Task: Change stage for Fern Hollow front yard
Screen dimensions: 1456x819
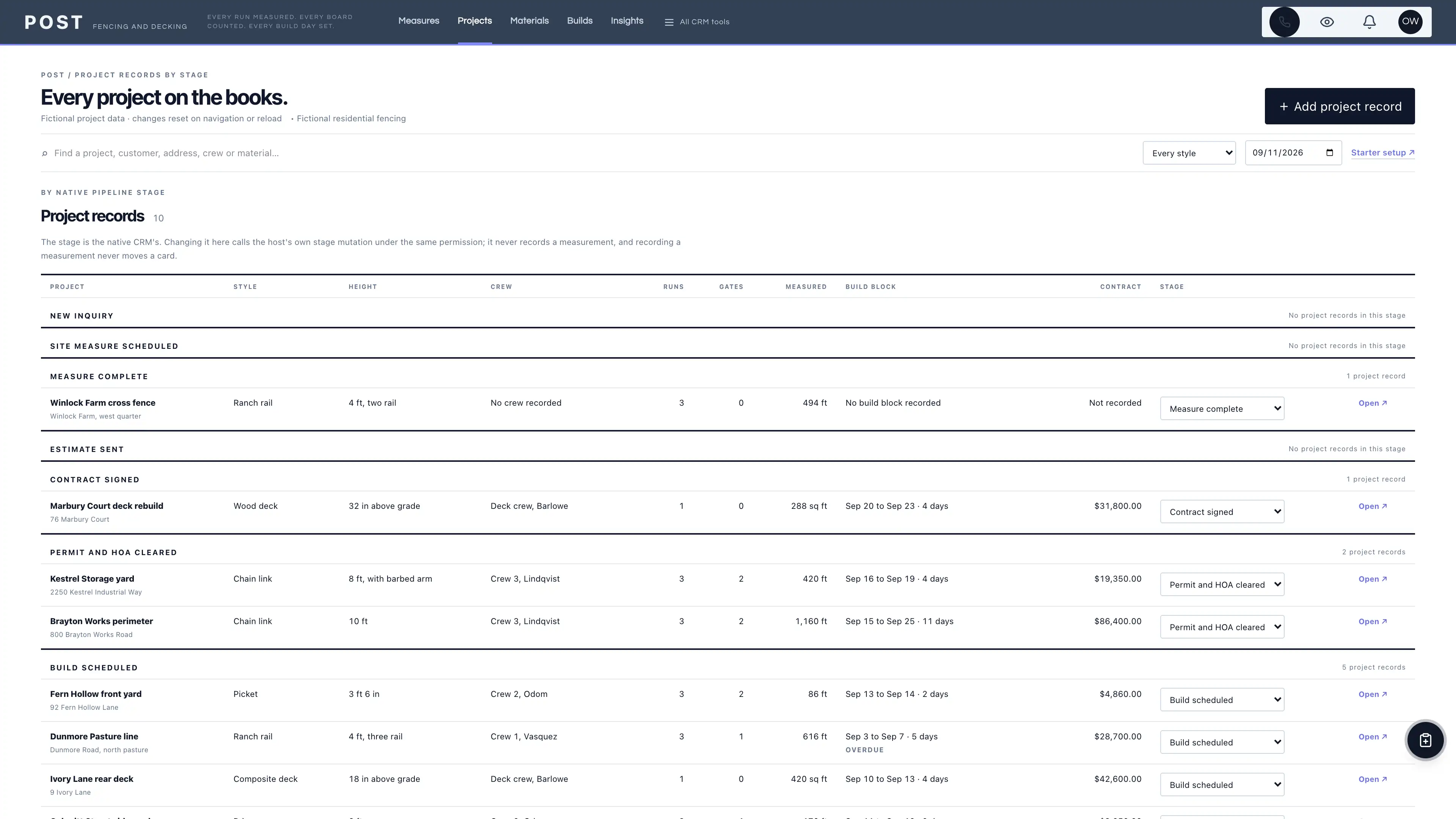Action: point(1222,700)
